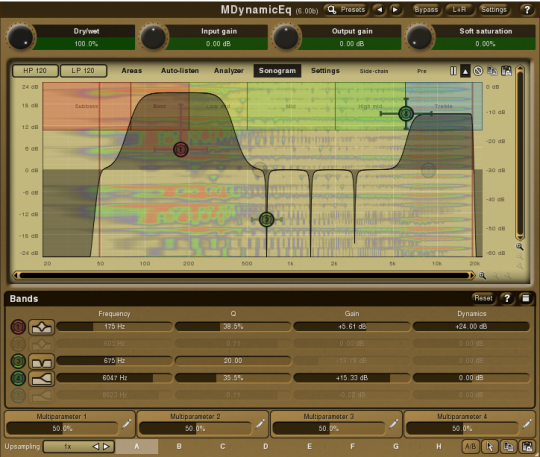Open band 4 filter type selector
The image size is (540, 457).
(x=41, y=378)
